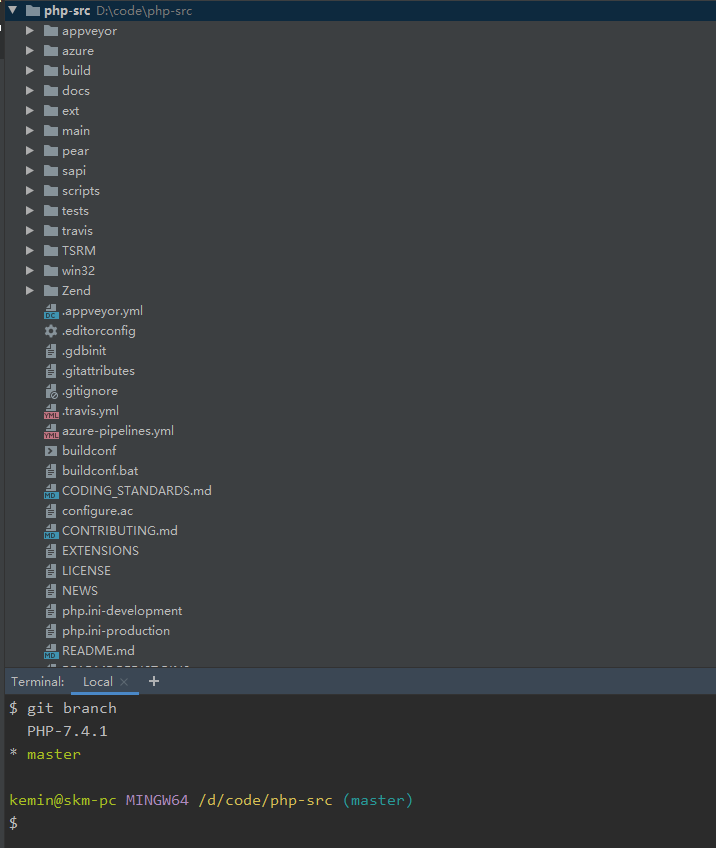Click the NEWS file icon
Screen dimensions: 716x848
coord(51,591)
